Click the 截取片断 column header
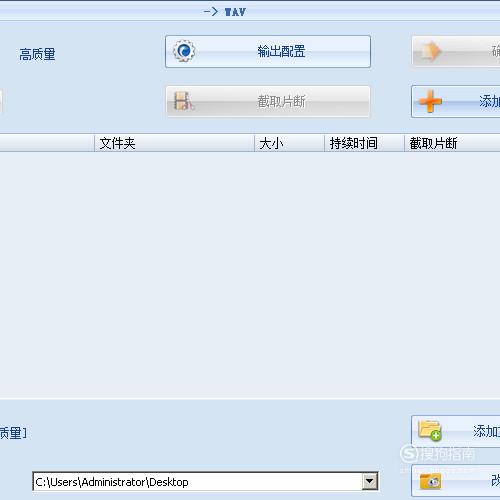The height and width of the screenshot is (500, 500). (452, 143)
